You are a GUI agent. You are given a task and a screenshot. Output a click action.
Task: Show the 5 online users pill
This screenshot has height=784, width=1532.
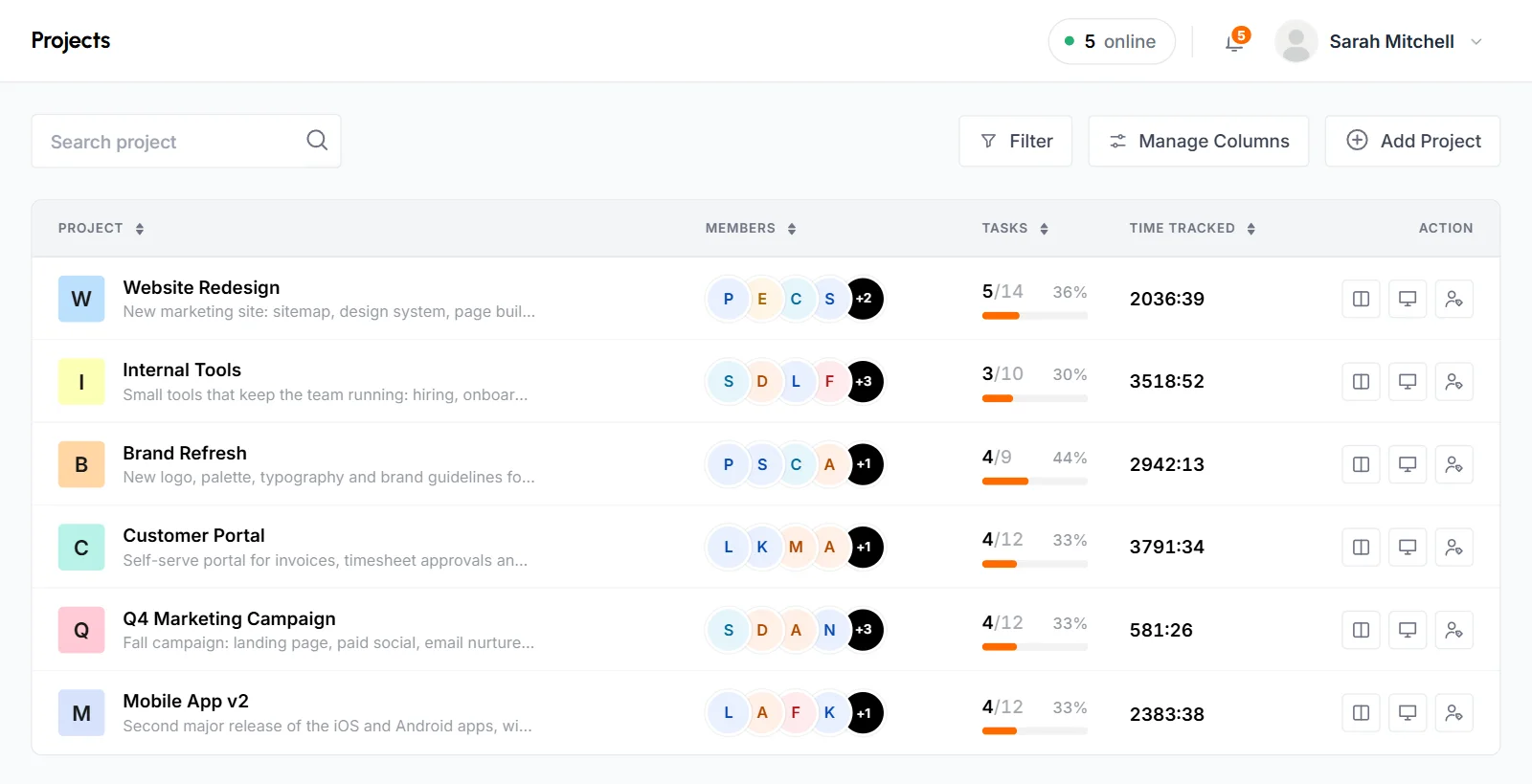point(1112,41)
